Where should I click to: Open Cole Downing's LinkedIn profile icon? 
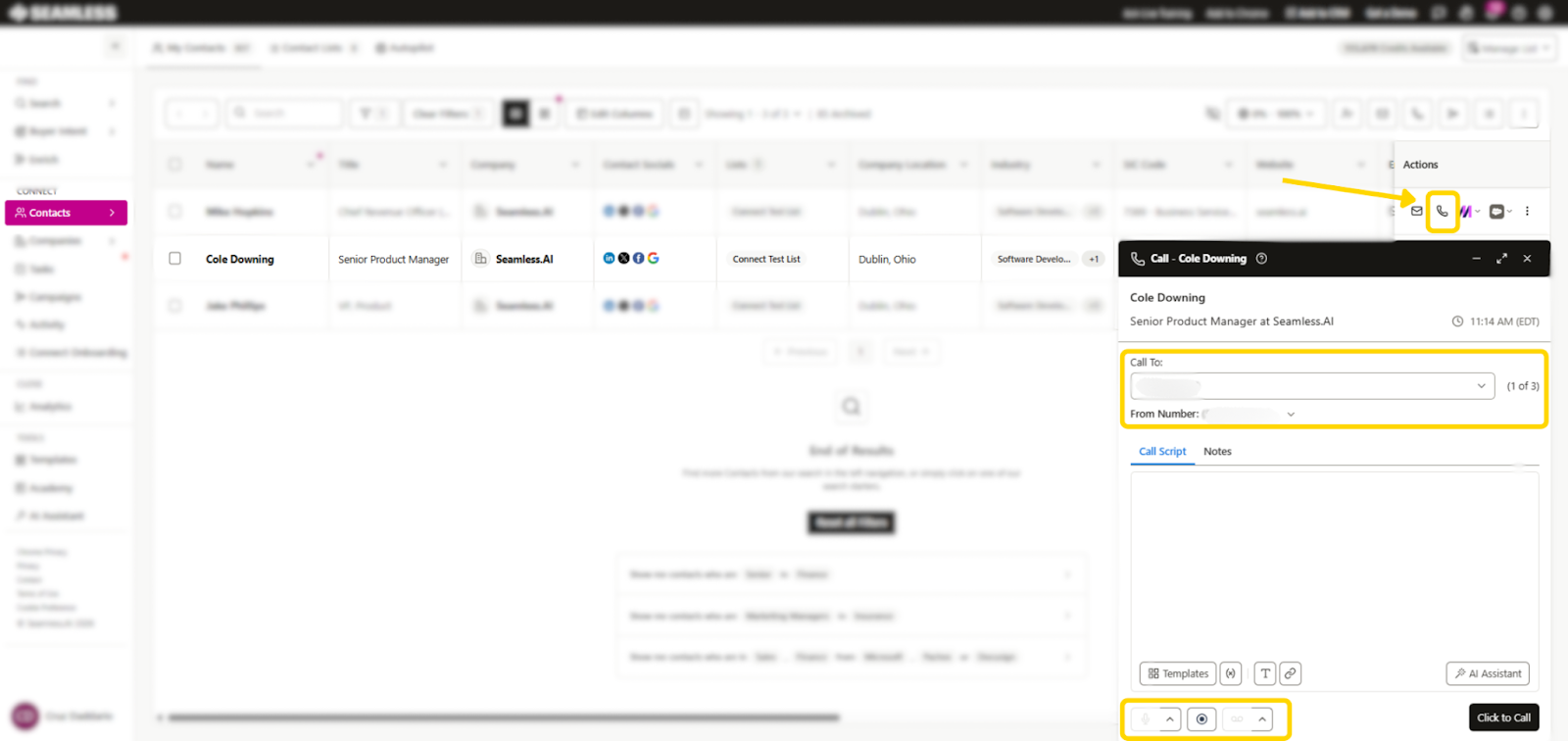pyautogui.click(x=609, y=258)
